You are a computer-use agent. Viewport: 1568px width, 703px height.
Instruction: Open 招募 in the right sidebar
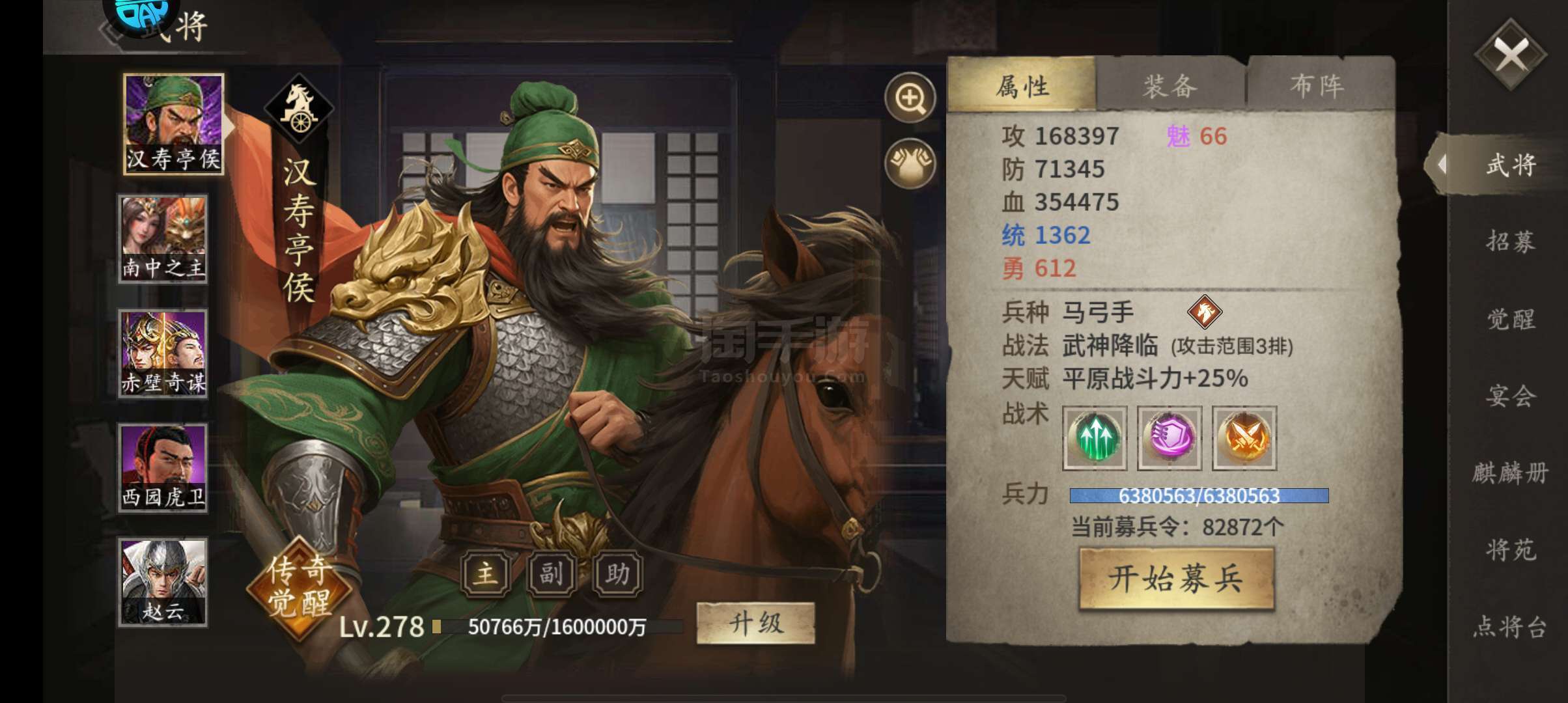[1511, 241]
